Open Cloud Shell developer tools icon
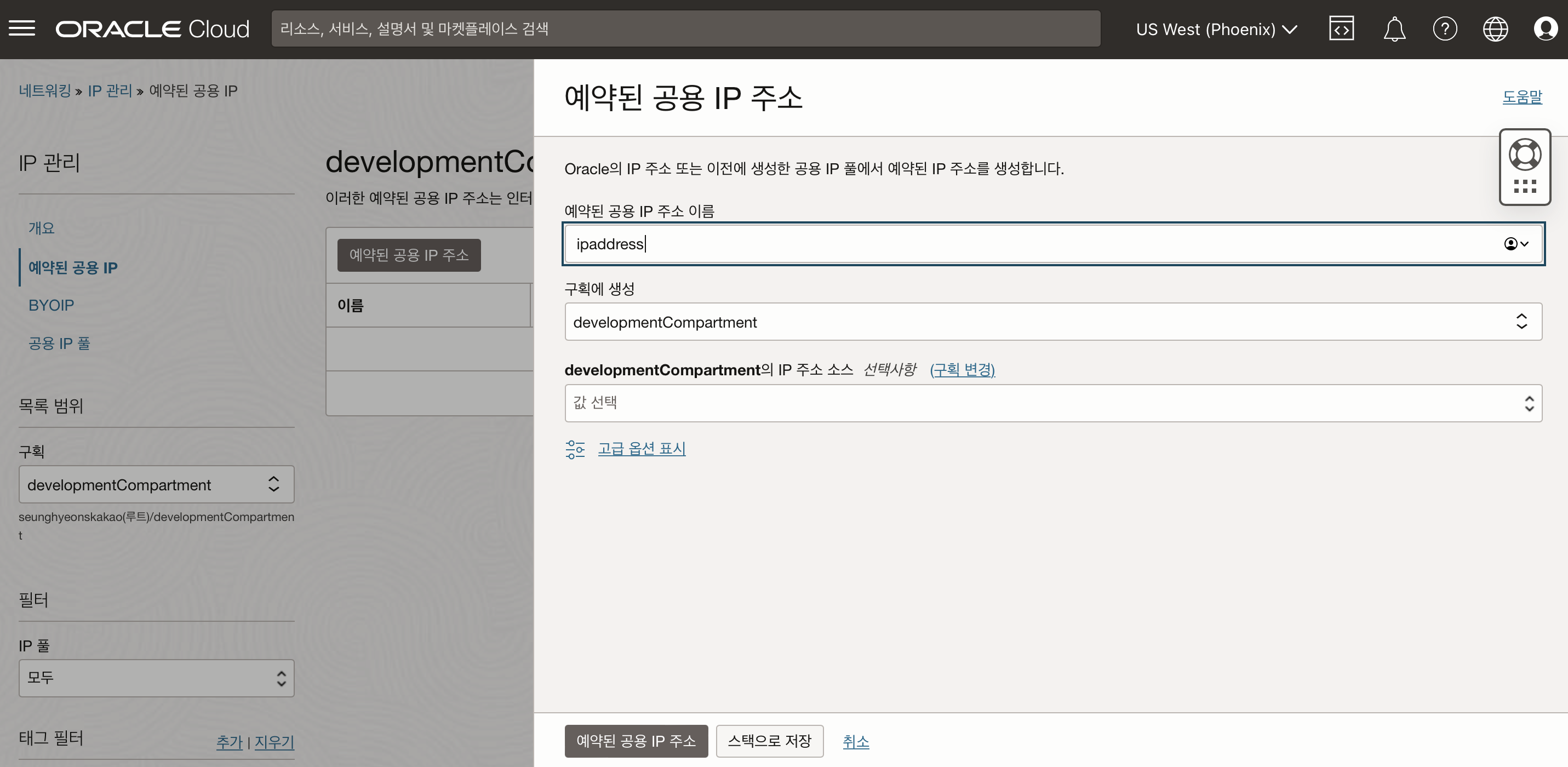This screenshot has height=767, width=1568. (x=1341, y=28)
